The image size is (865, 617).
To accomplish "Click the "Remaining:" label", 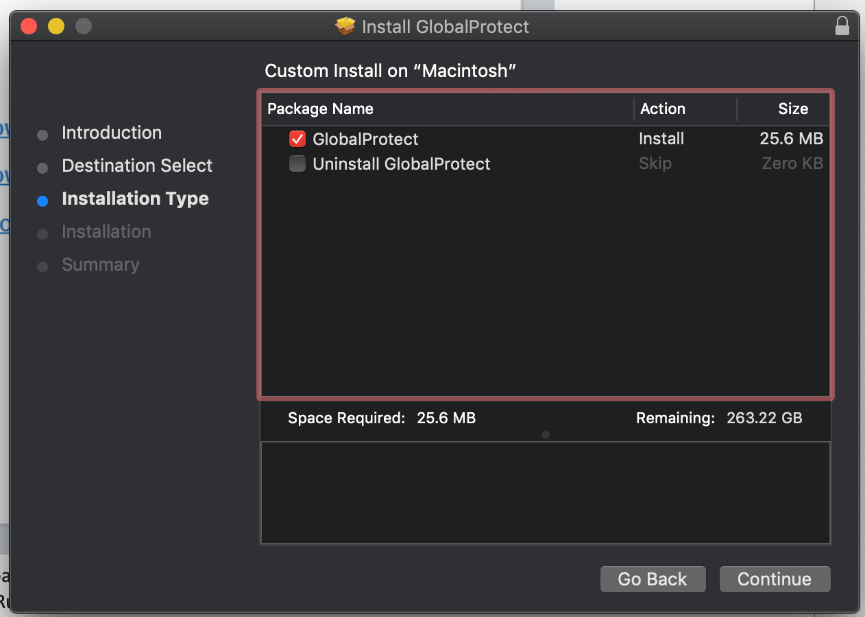I will pos(675,418).
